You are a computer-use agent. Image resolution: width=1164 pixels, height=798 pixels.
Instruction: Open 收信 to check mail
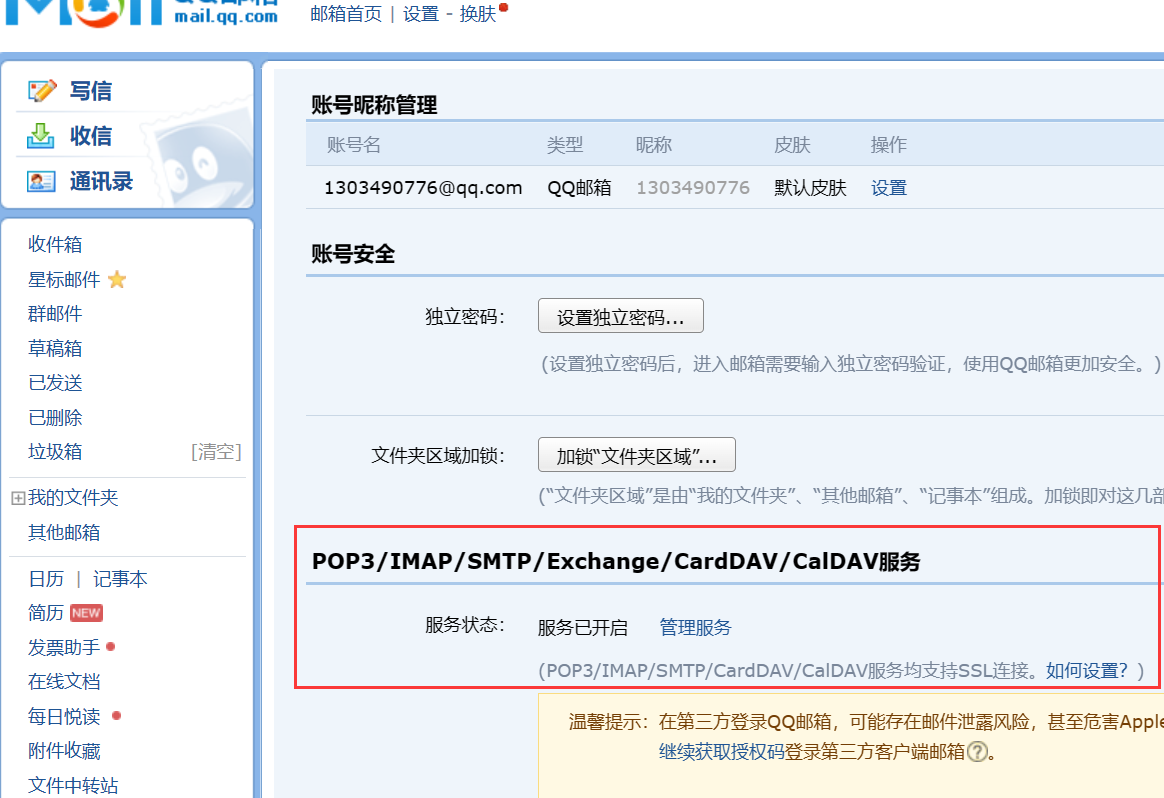91,136
